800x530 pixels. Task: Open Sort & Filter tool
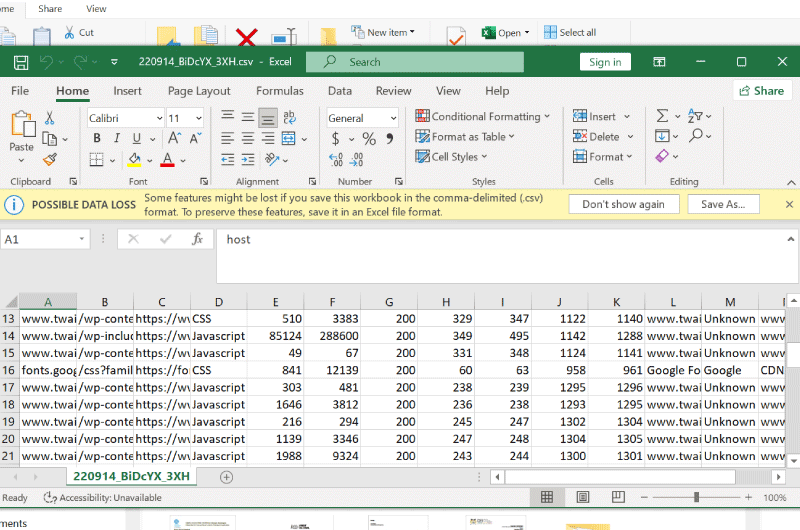pyautogui.click(x=695, y=116)
